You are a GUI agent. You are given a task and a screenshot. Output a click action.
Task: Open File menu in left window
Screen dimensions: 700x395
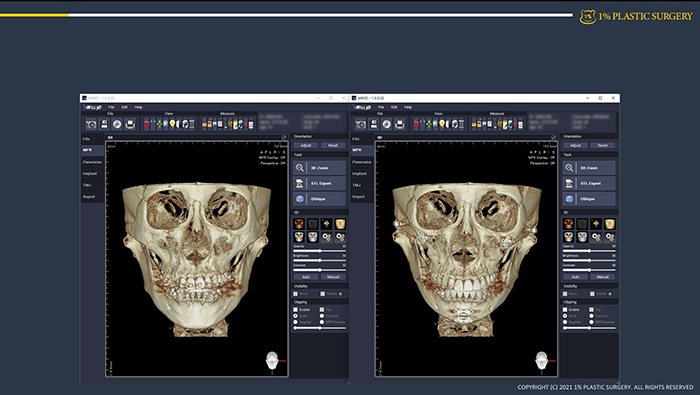point(111,107)
